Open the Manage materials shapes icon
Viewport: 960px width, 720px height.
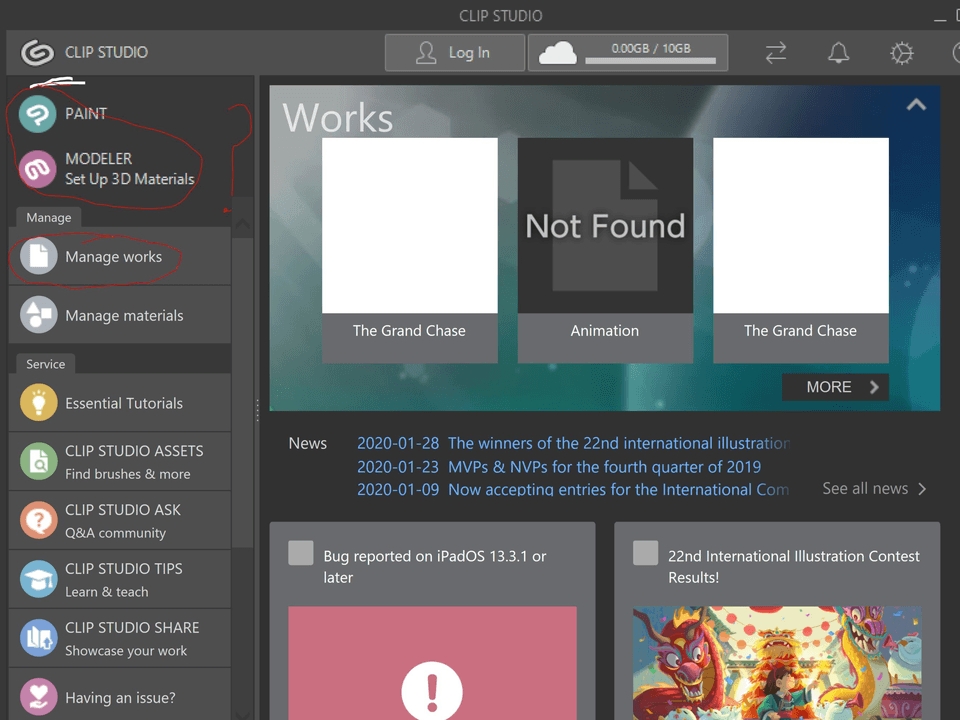[x=39, y=315]
